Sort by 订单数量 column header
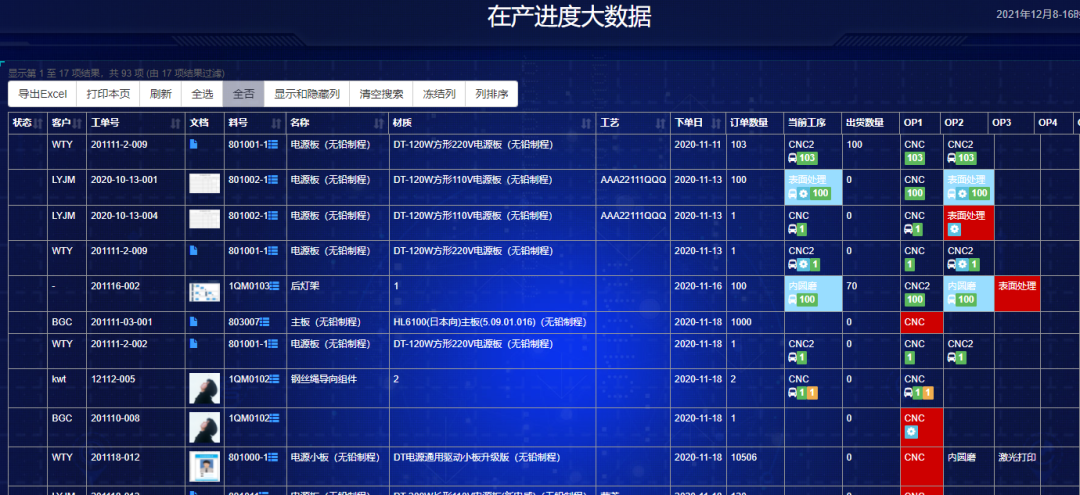Image resolution: width=1080 pixels, height=495 pixels. pos(754,123)
